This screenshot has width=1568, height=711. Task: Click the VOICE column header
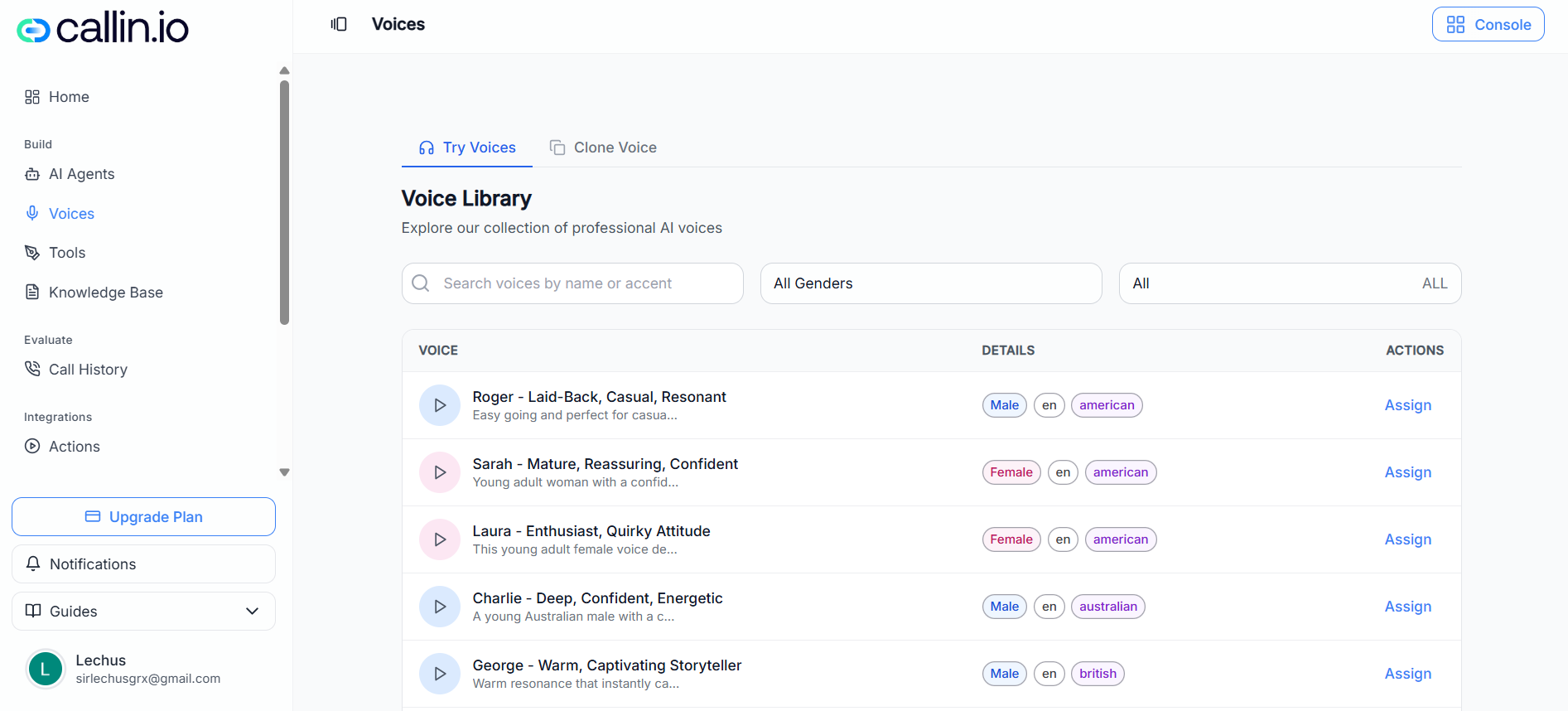(438, 351)
